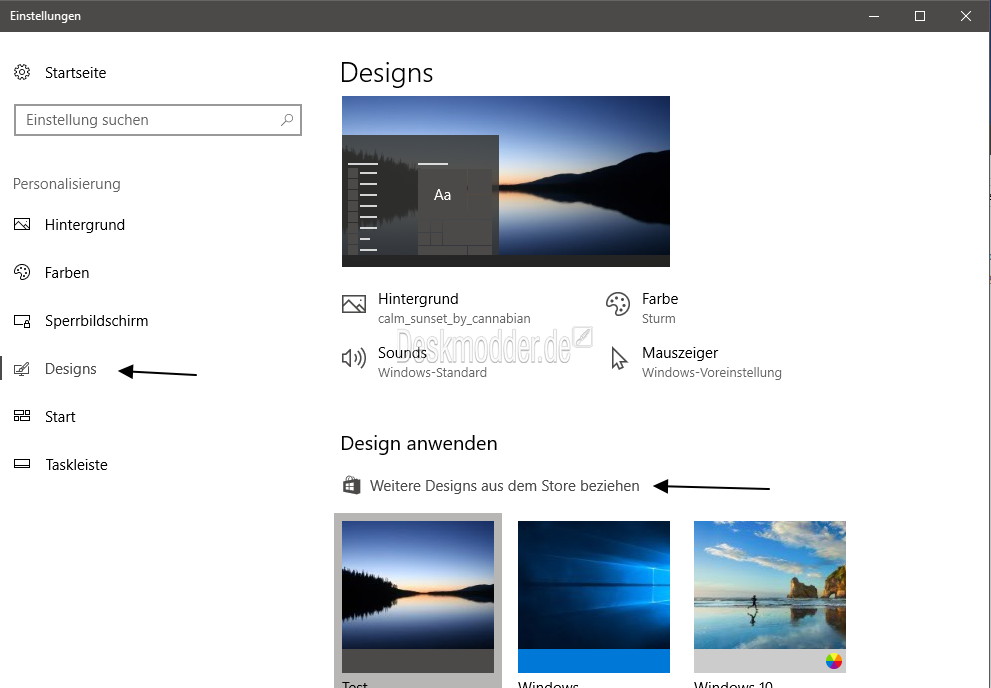Click the Taskleiste bar icon in sidebar
991x688 pixels.
tap(22, 464)
